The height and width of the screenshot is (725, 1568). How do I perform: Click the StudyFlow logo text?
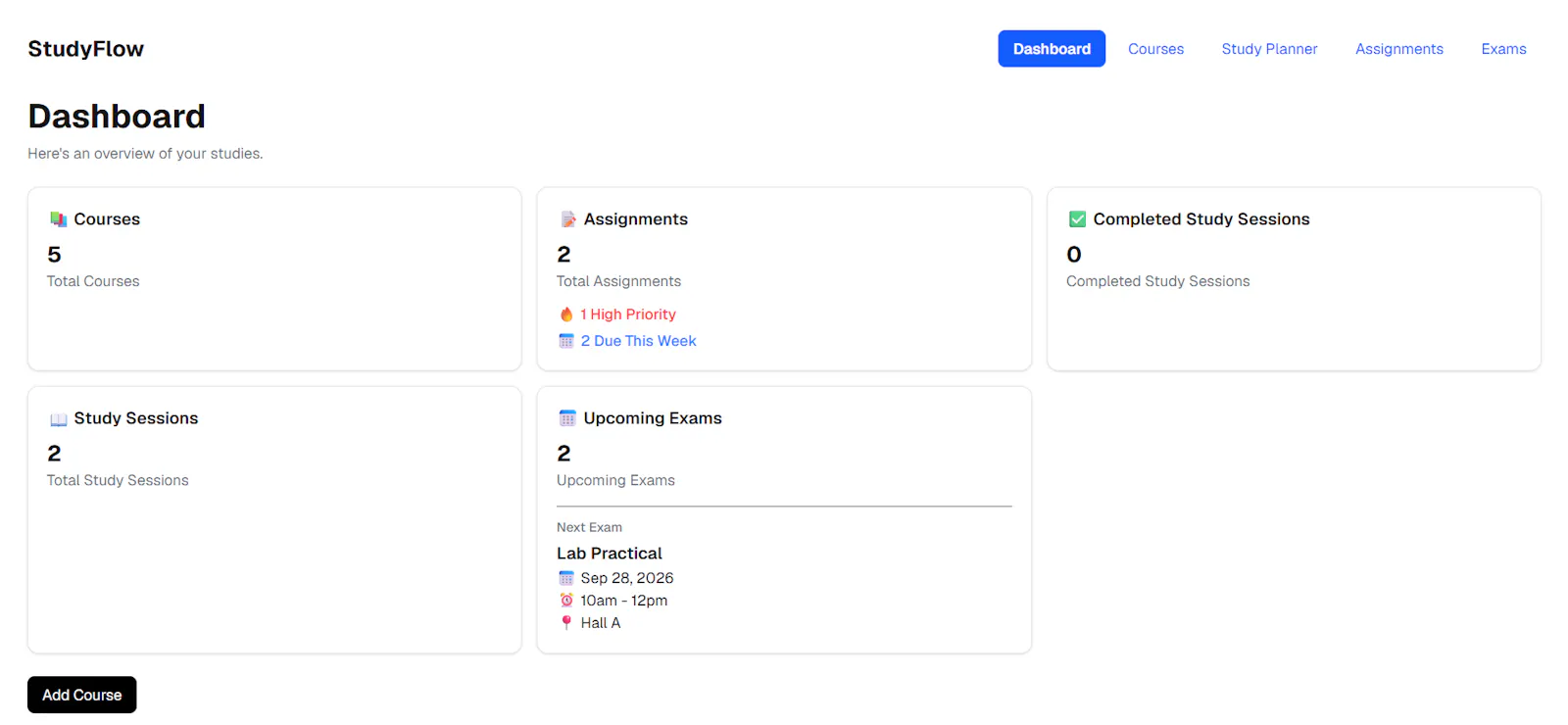86,49
